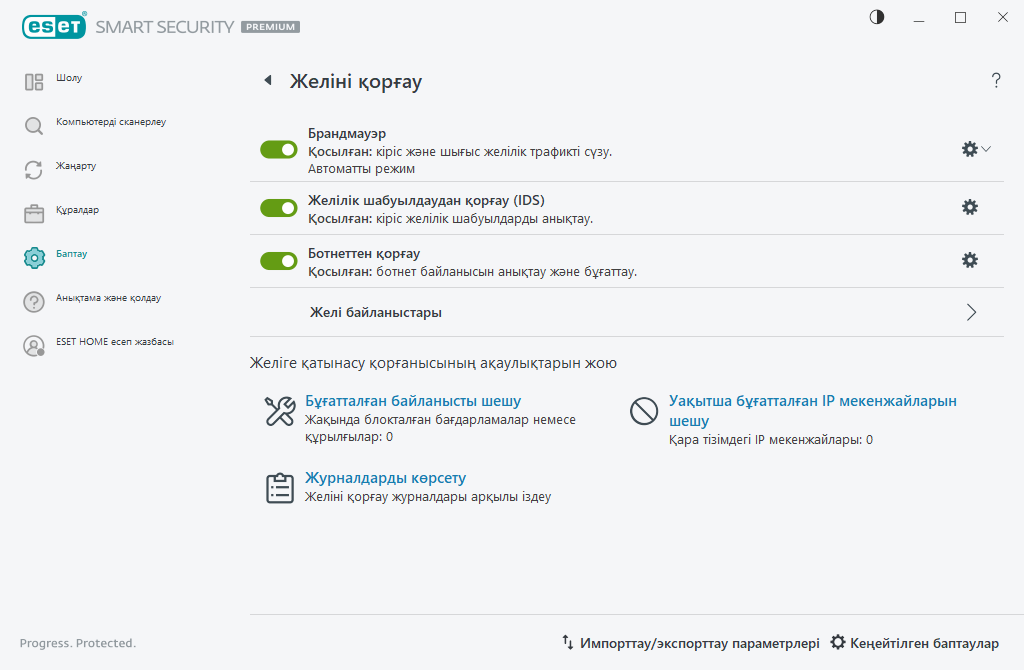Screen dimensions: 1024x670
Task: Click the gear icon for Брандмауэр settings
Action: [969, 149]
